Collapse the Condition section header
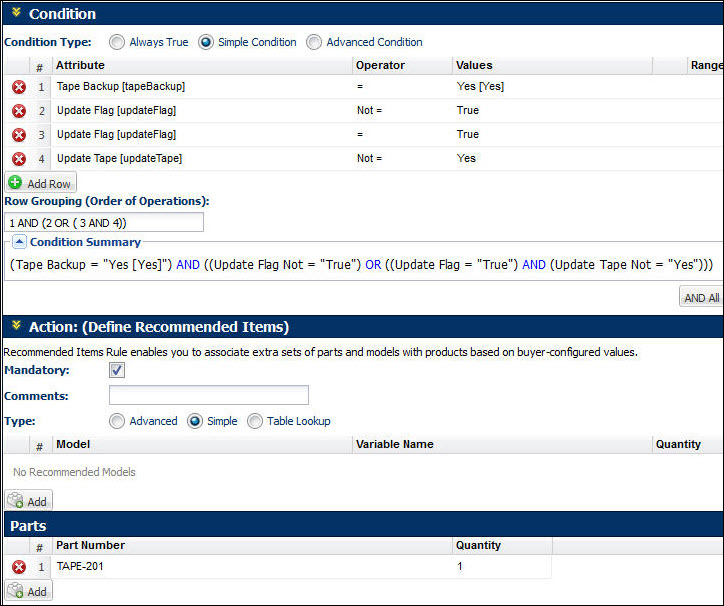 (16, 13)
